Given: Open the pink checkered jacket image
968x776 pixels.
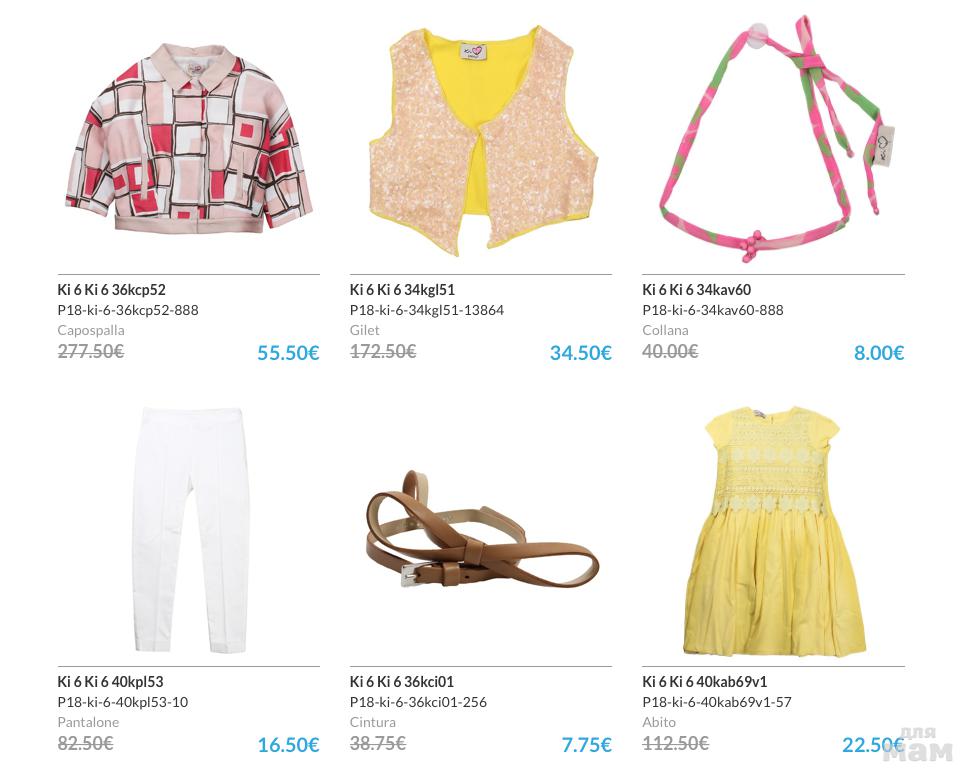Looking at the screenshot, I should 189,139.
